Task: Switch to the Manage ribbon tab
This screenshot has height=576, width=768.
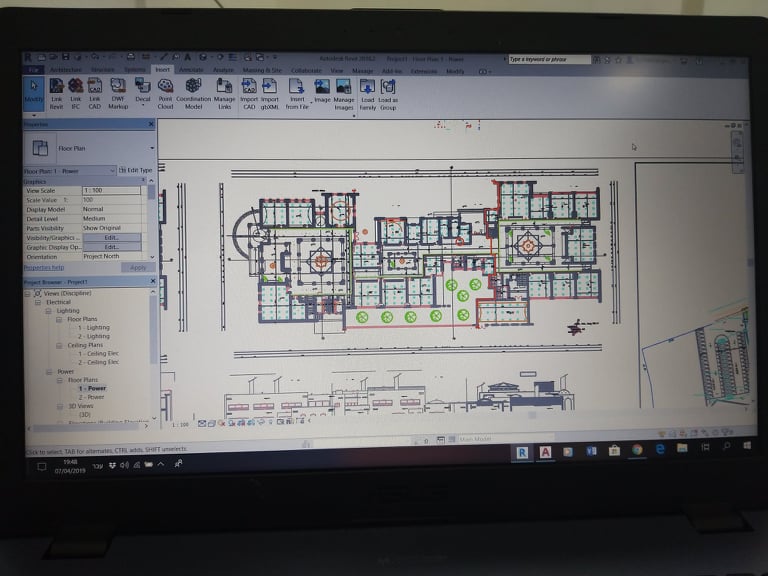Action: [362, 71]
